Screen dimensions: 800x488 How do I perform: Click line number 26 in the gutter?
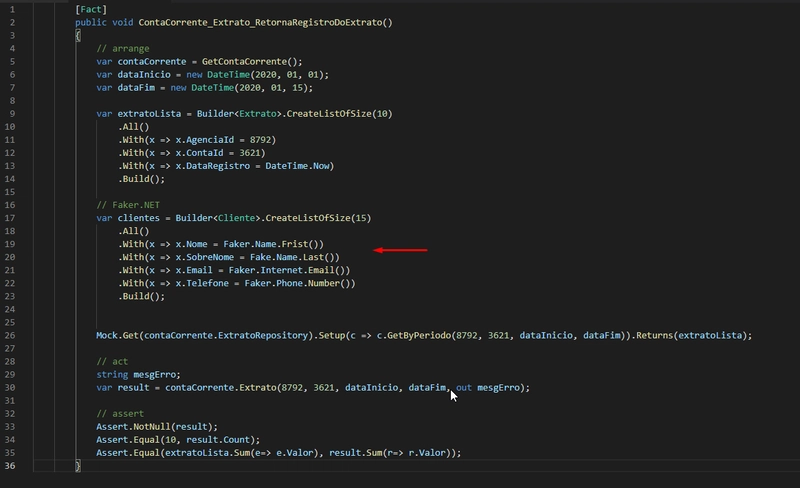(10, 335)
